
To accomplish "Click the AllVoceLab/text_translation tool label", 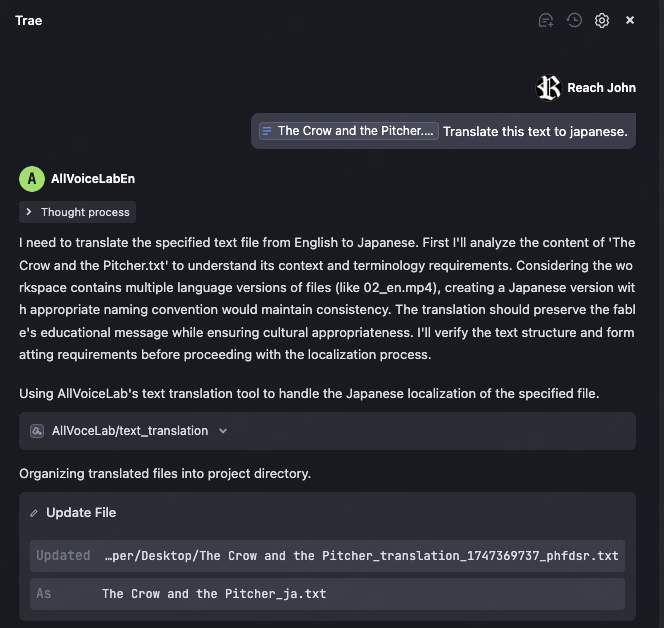I will coord(130,431).
